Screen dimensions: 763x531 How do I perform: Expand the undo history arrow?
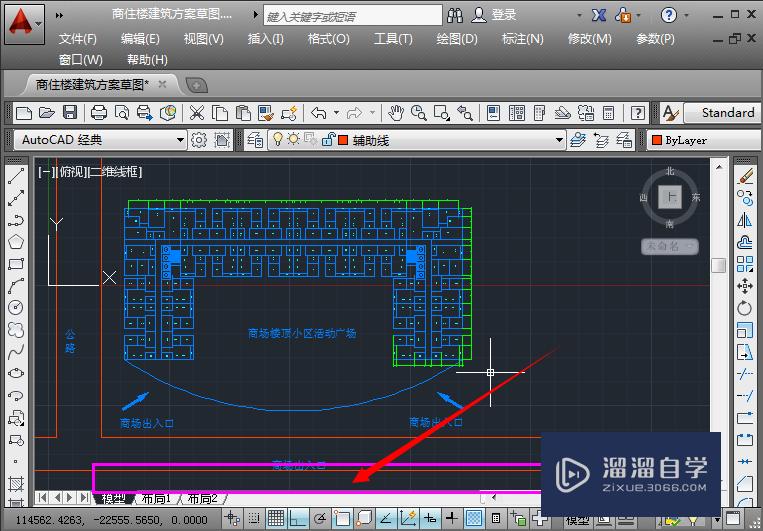(x=336, y=113)
